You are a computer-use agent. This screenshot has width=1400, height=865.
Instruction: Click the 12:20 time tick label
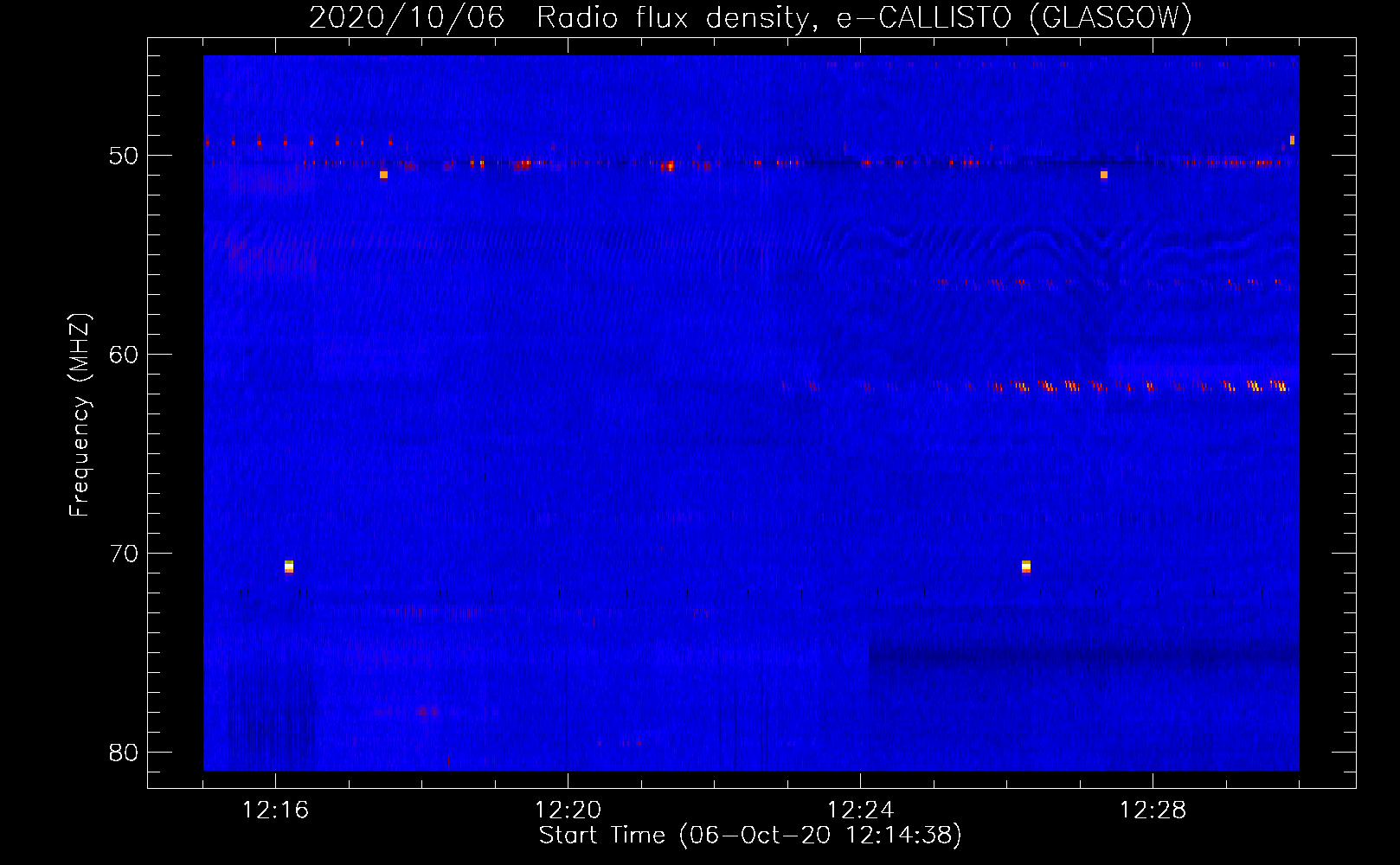pos(568,811)
